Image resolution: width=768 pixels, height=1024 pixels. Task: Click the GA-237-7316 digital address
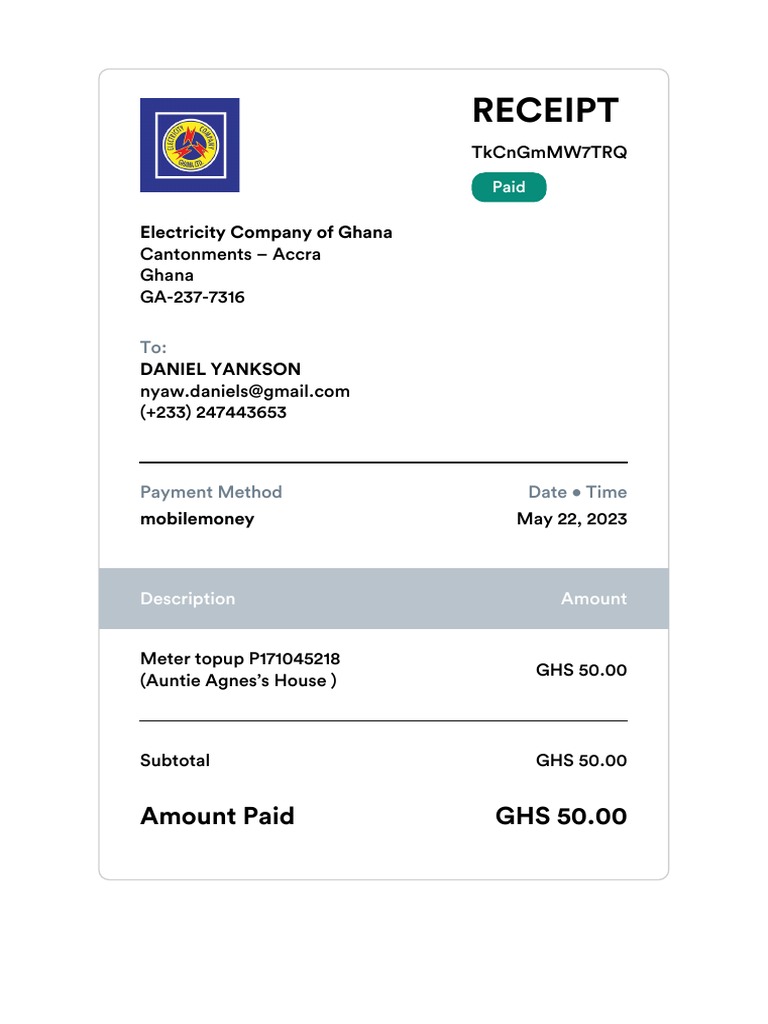click(x=192, y=297)
